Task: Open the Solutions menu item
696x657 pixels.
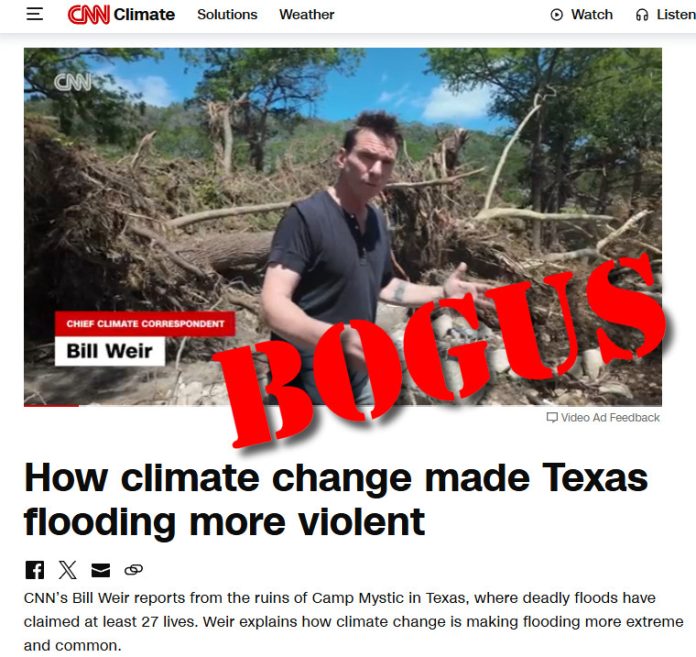Action: (x=227, y=15)
